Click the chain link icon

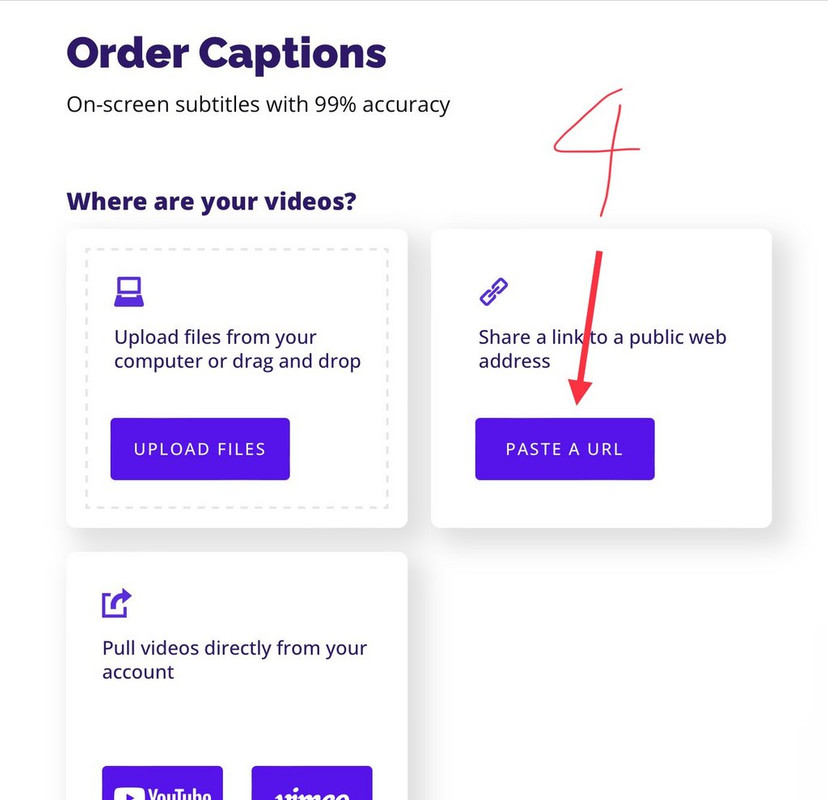pos(494,291)
